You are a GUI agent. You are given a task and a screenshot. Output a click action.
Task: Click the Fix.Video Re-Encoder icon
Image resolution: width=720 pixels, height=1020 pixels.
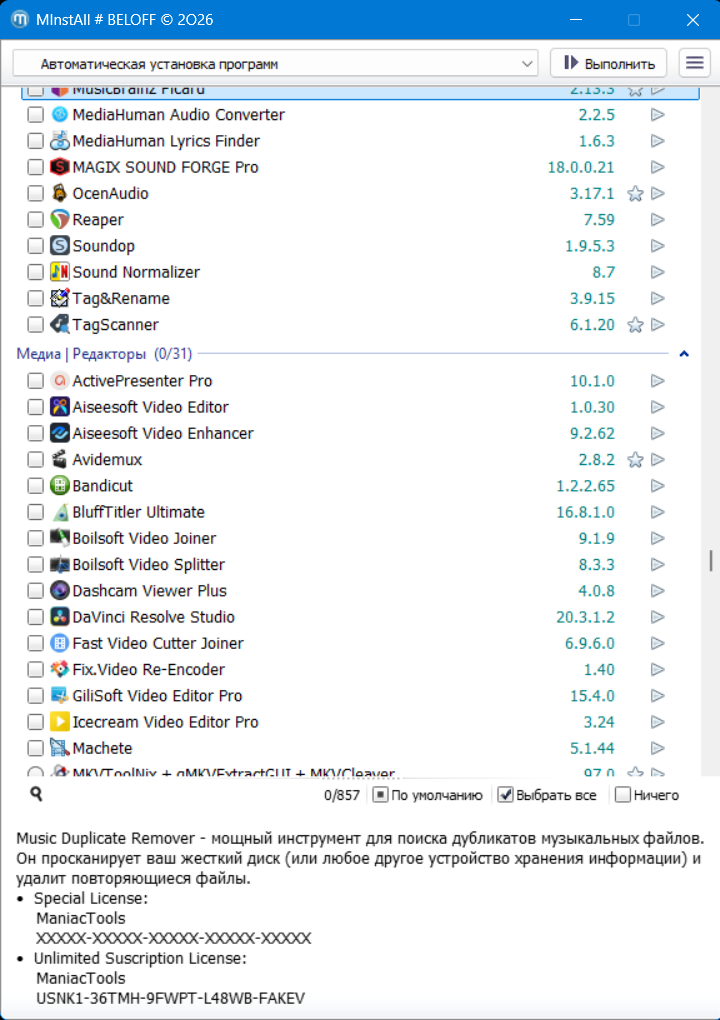tap(59, 669)
